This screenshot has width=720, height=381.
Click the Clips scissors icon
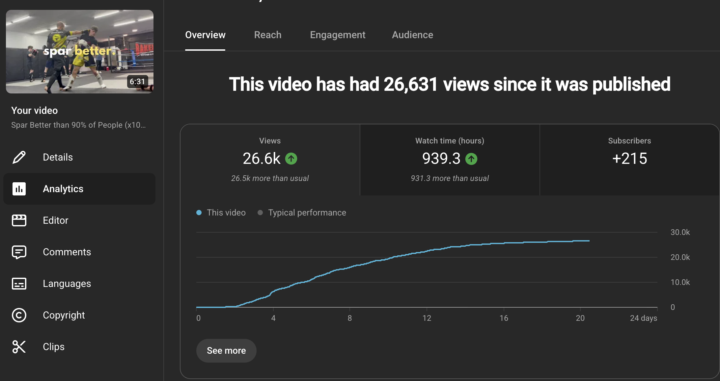click(19, 347)
